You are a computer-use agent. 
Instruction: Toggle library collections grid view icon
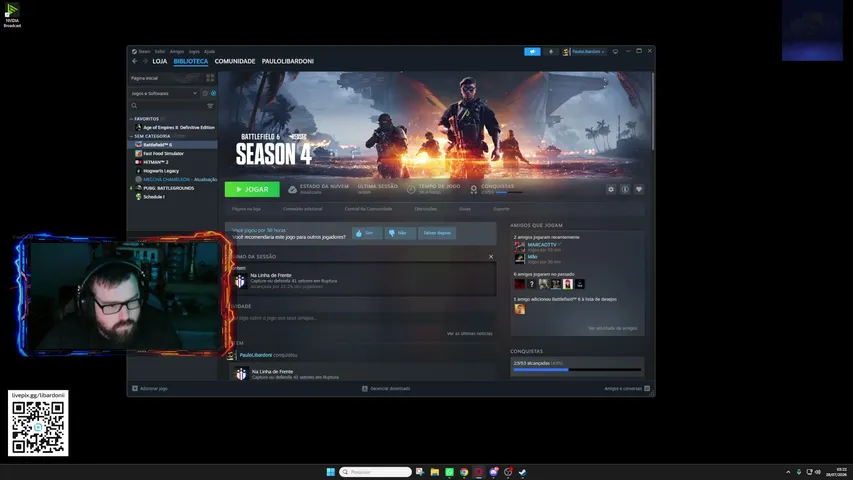(210, 78)
